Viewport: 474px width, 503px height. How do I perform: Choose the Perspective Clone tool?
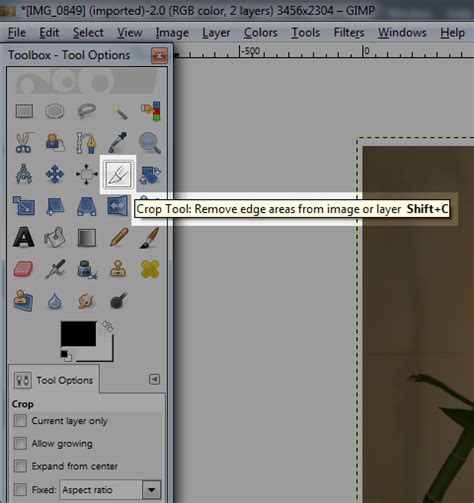pyautogui.click(x=23, y=301)
